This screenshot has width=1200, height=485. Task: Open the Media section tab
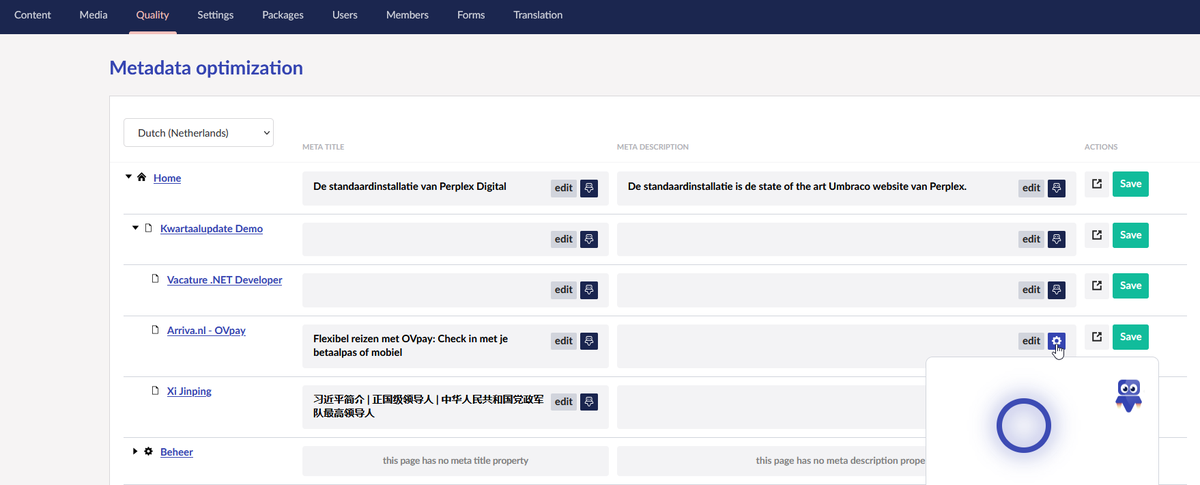93,15
